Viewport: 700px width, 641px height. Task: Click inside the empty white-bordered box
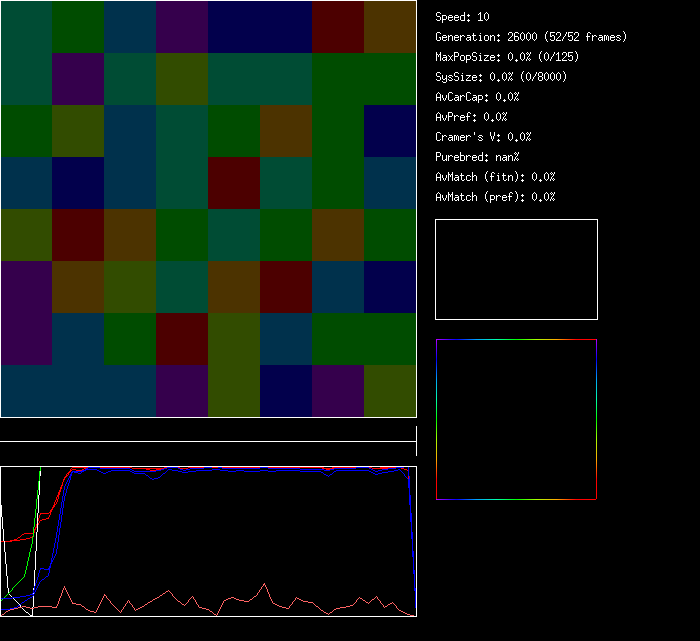coord(516,269)
